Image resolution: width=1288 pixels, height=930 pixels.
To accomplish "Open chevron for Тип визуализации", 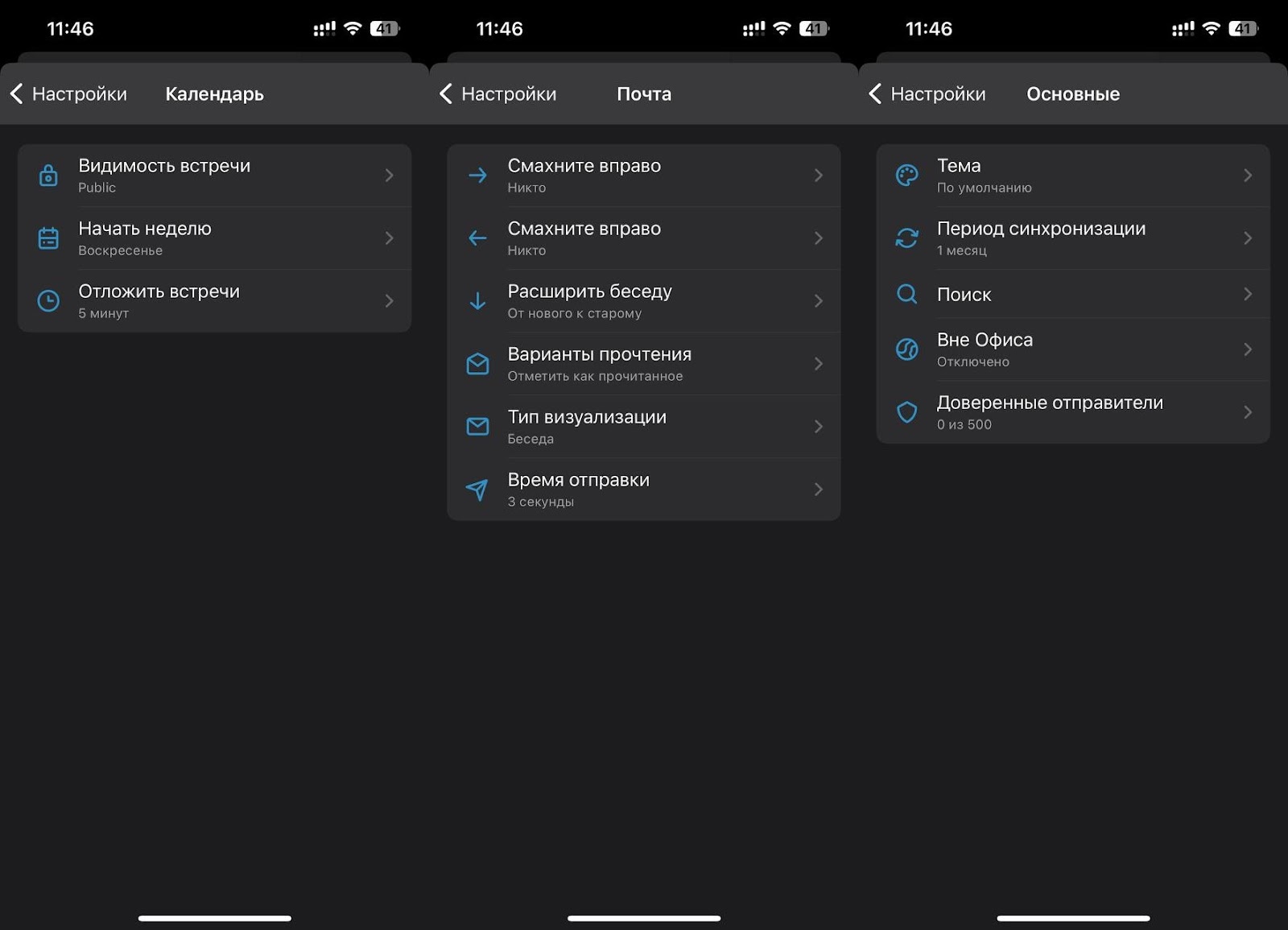I will click(x=819, y=427).
